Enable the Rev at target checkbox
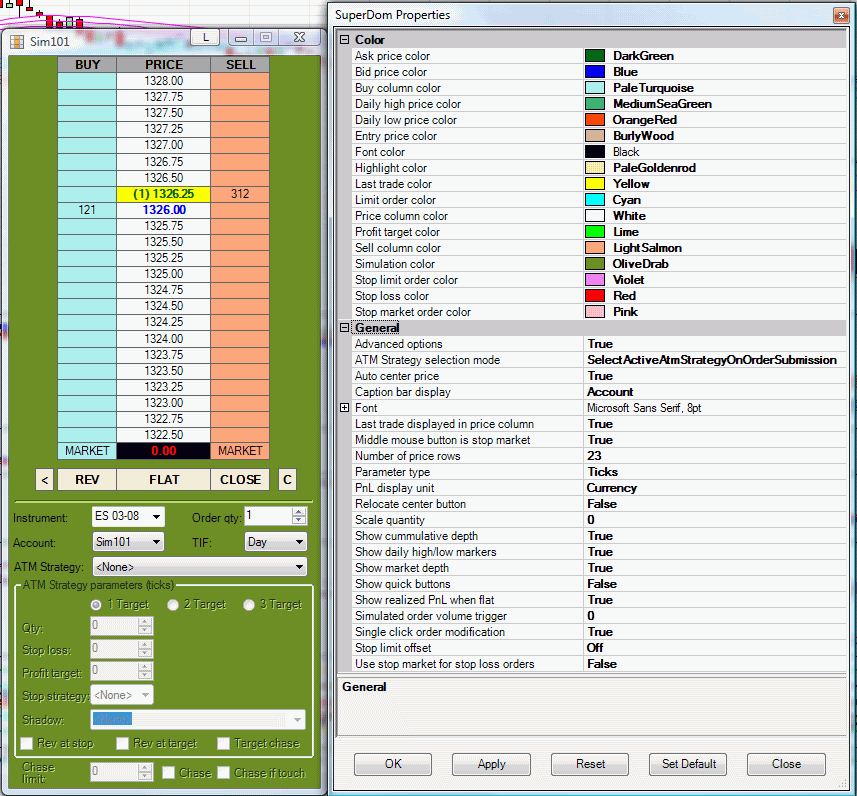This screenshot has height=796, width=857. [x=122, y=743]
